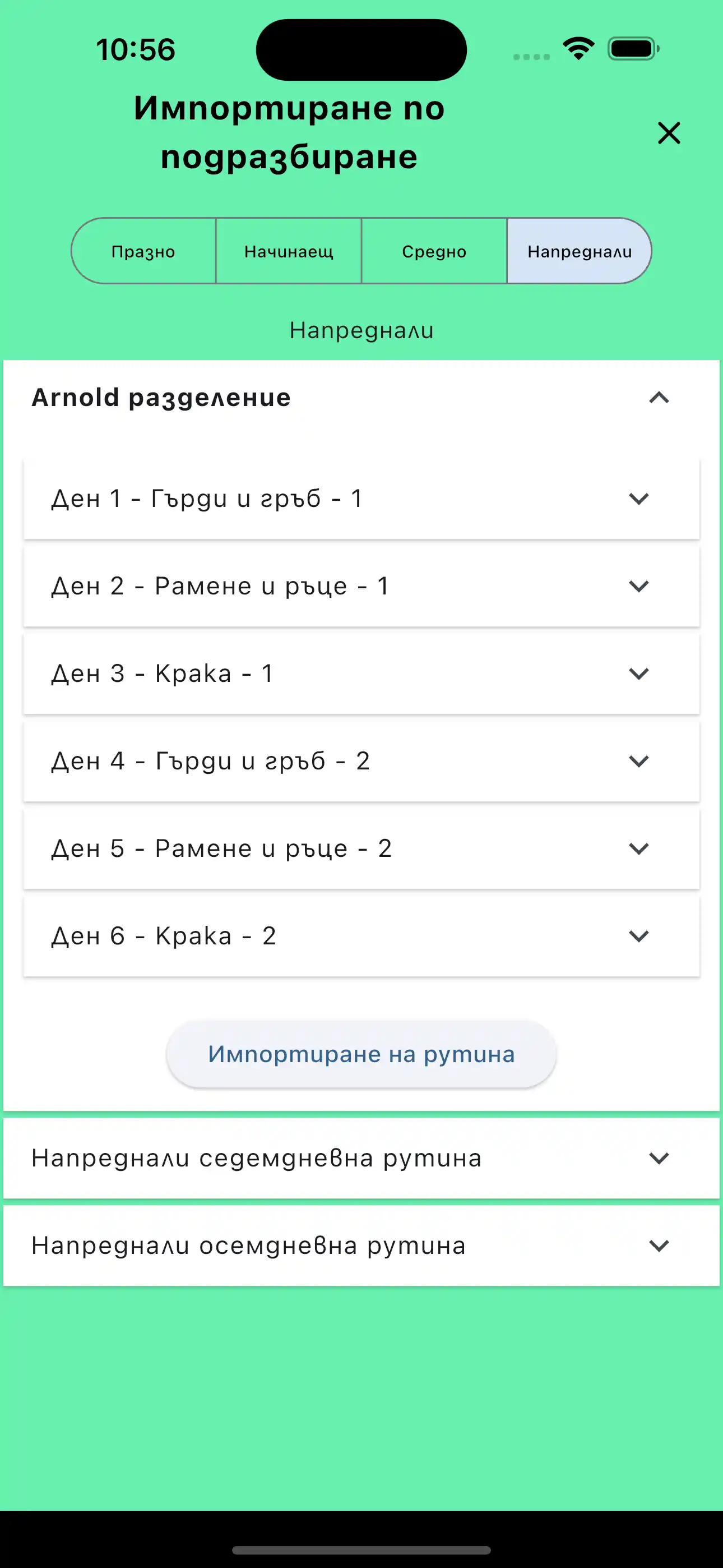Screen dimensions: 723x1568
Task: Expand Ден 1 - Гърди и гръб - 1
Action: tap(638, 499)
